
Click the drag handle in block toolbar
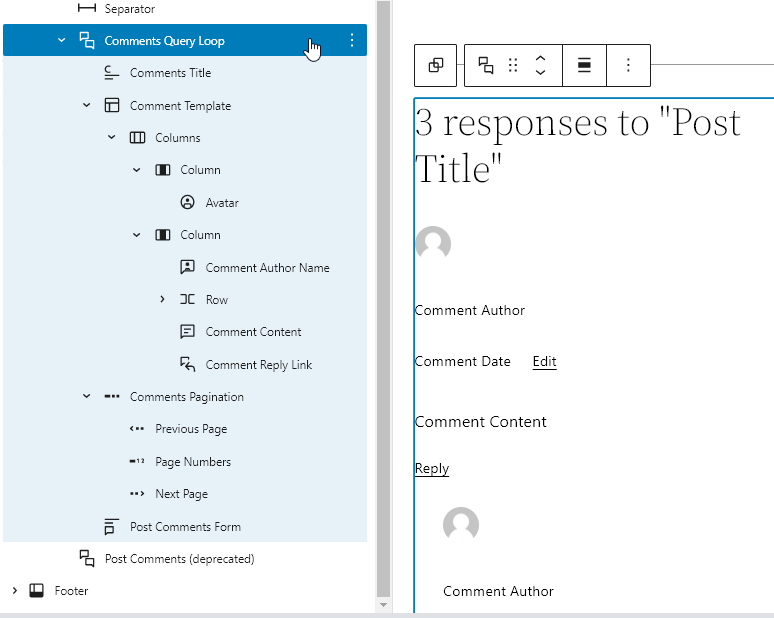[513, 65]
